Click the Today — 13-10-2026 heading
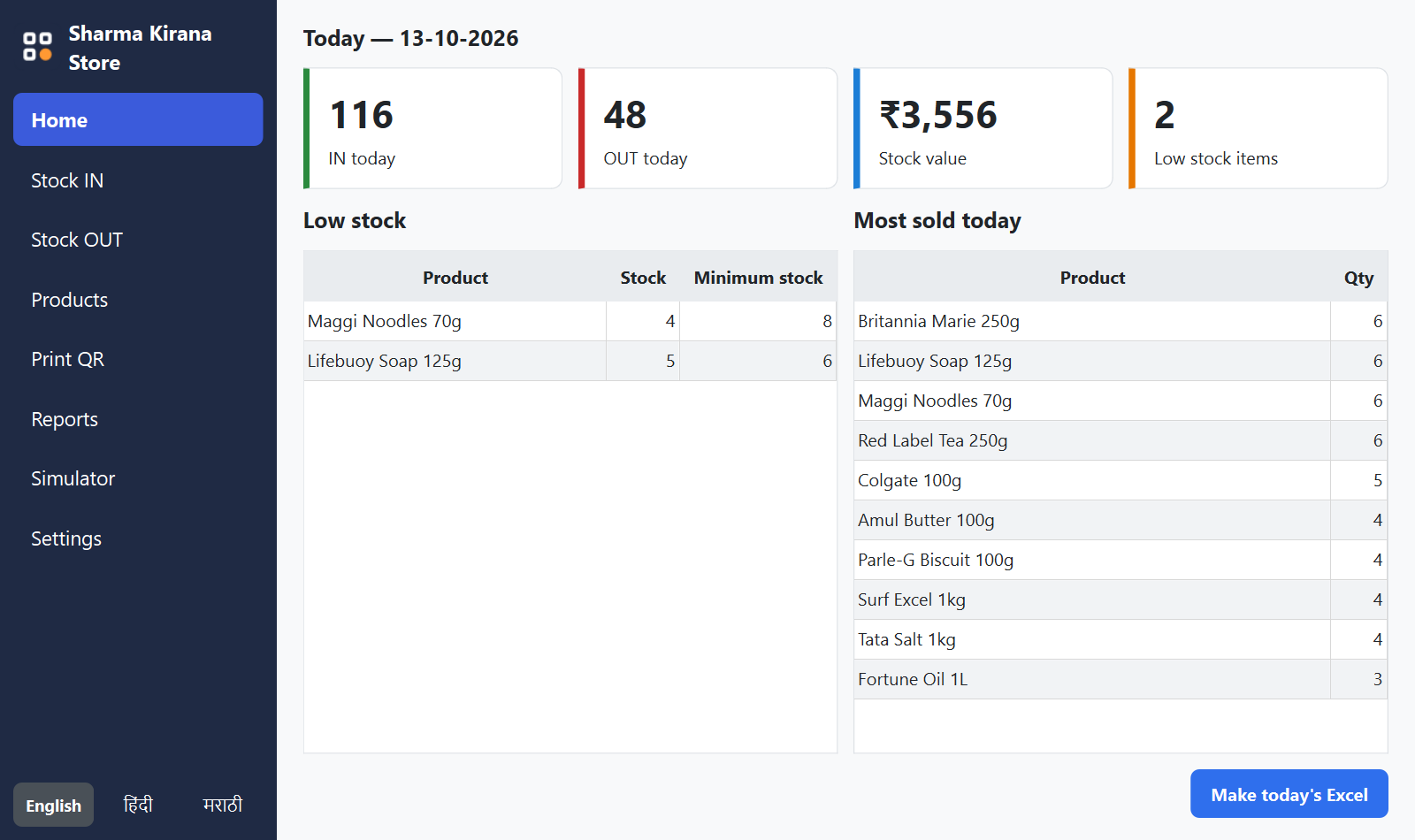The image size is (1415, 840). (410, 38)
